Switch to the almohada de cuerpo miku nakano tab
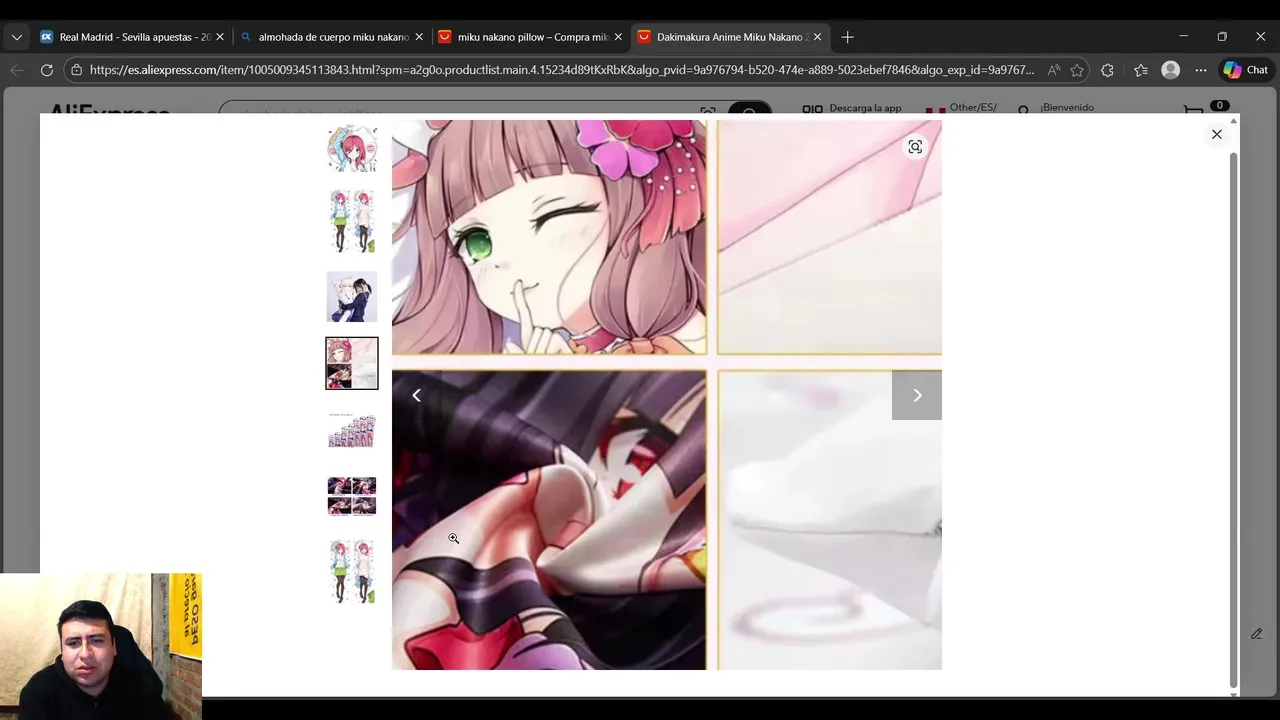Image resolution: width=1280 pixels, height=720 pixels. click(x=331, y=37)
